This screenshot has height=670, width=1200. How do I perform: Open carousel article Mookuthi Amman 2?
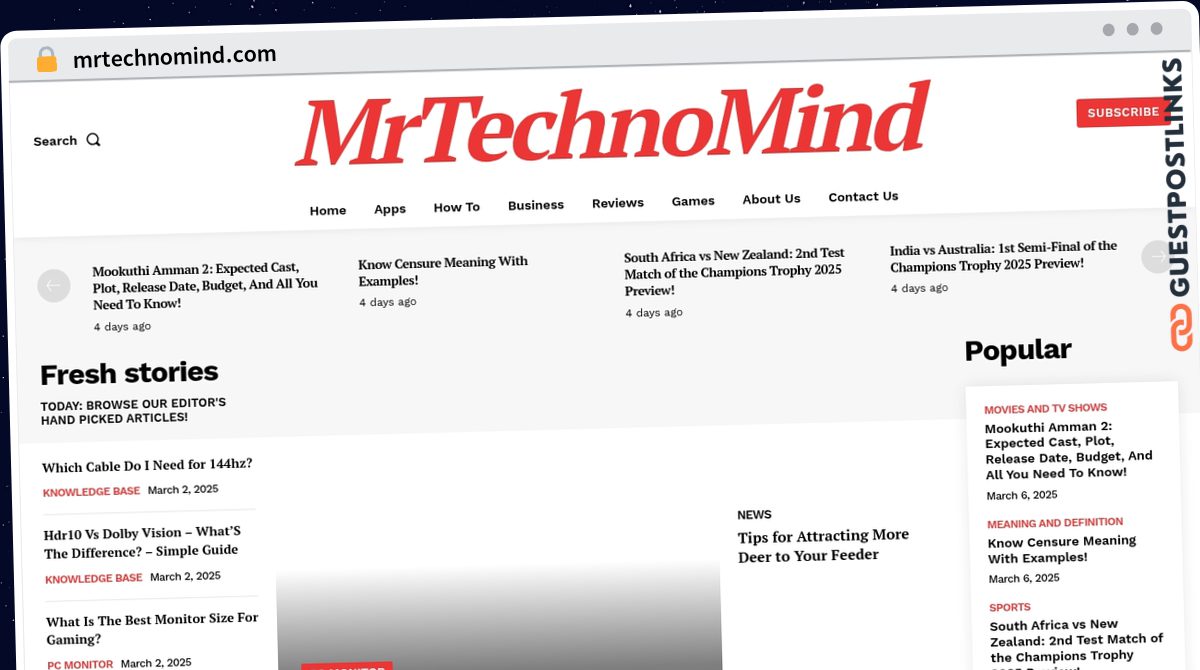tap(206, 286)
